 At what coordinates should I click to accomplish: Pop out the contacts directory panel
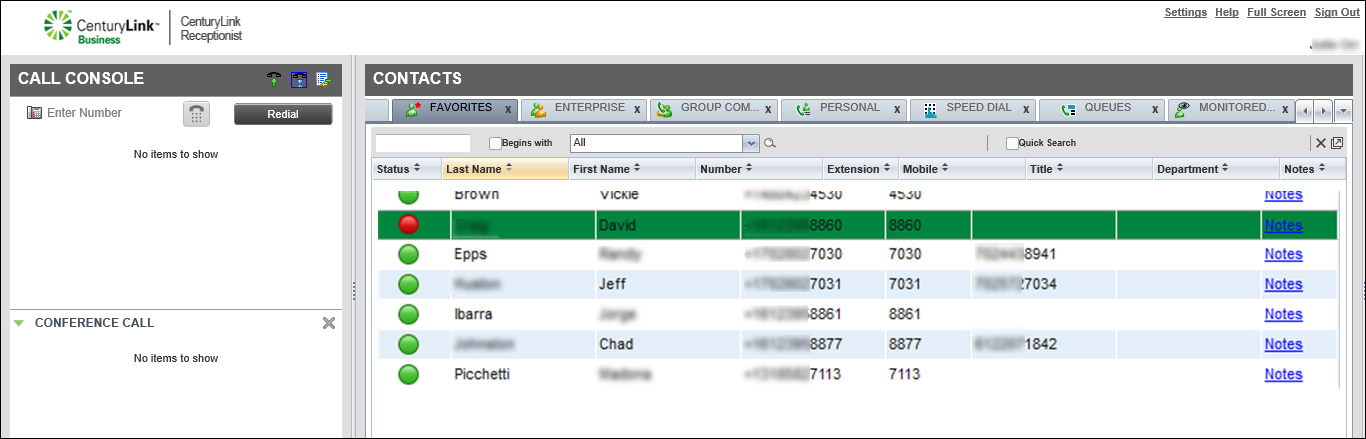1337,143
